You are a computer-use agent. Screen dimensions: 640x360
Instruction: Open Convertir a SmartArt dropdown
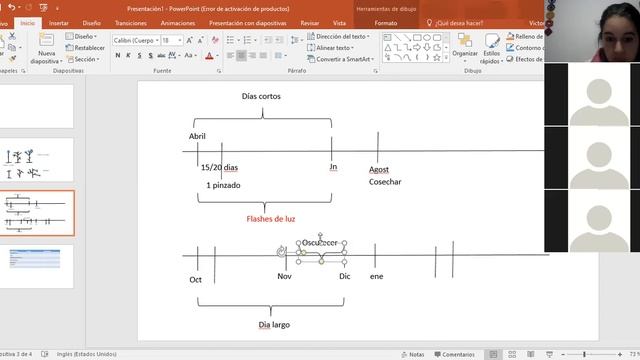341,59
